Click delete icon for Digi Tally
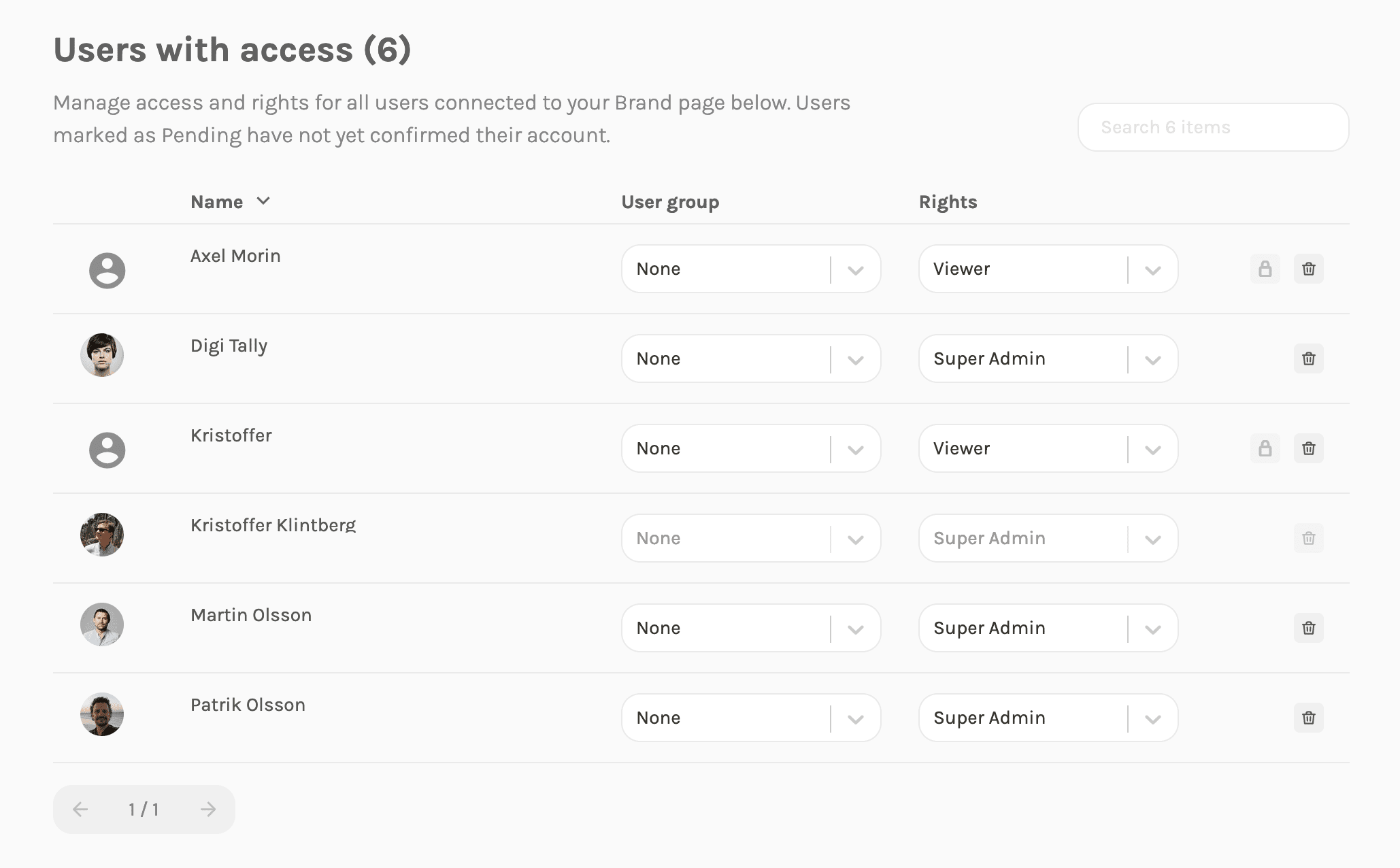Screen dimensions: 1400x868 pos(1307,358)
